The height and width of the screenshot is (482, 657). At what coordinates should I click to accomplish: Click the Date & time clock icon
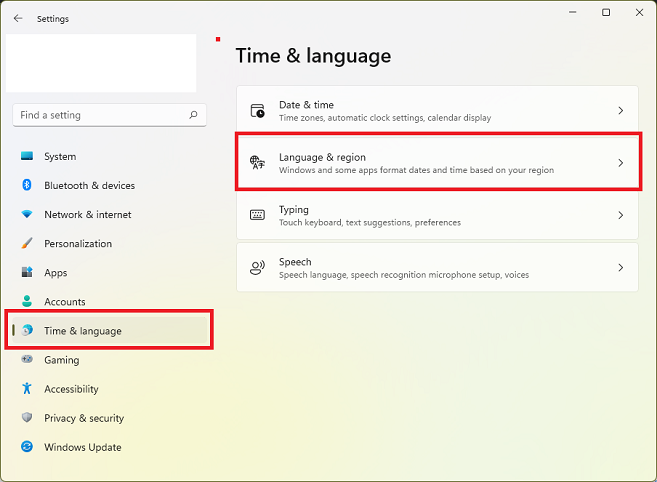[x=257, y=111]
